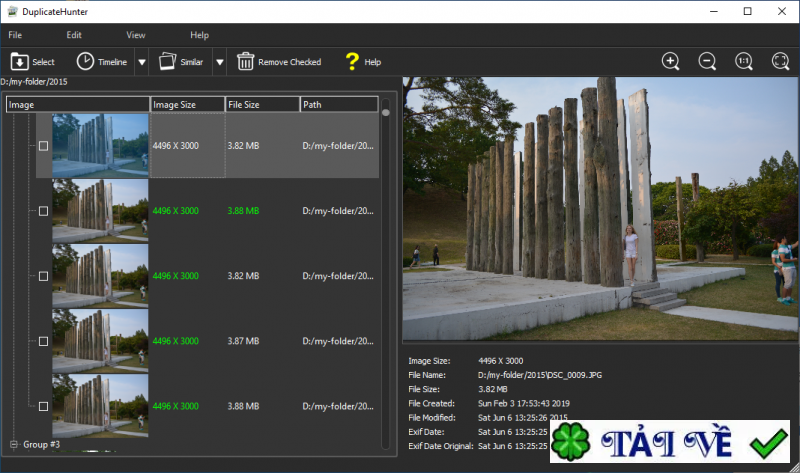
Task: Click the Select folder icon
Action: click(x=20, y=62)
